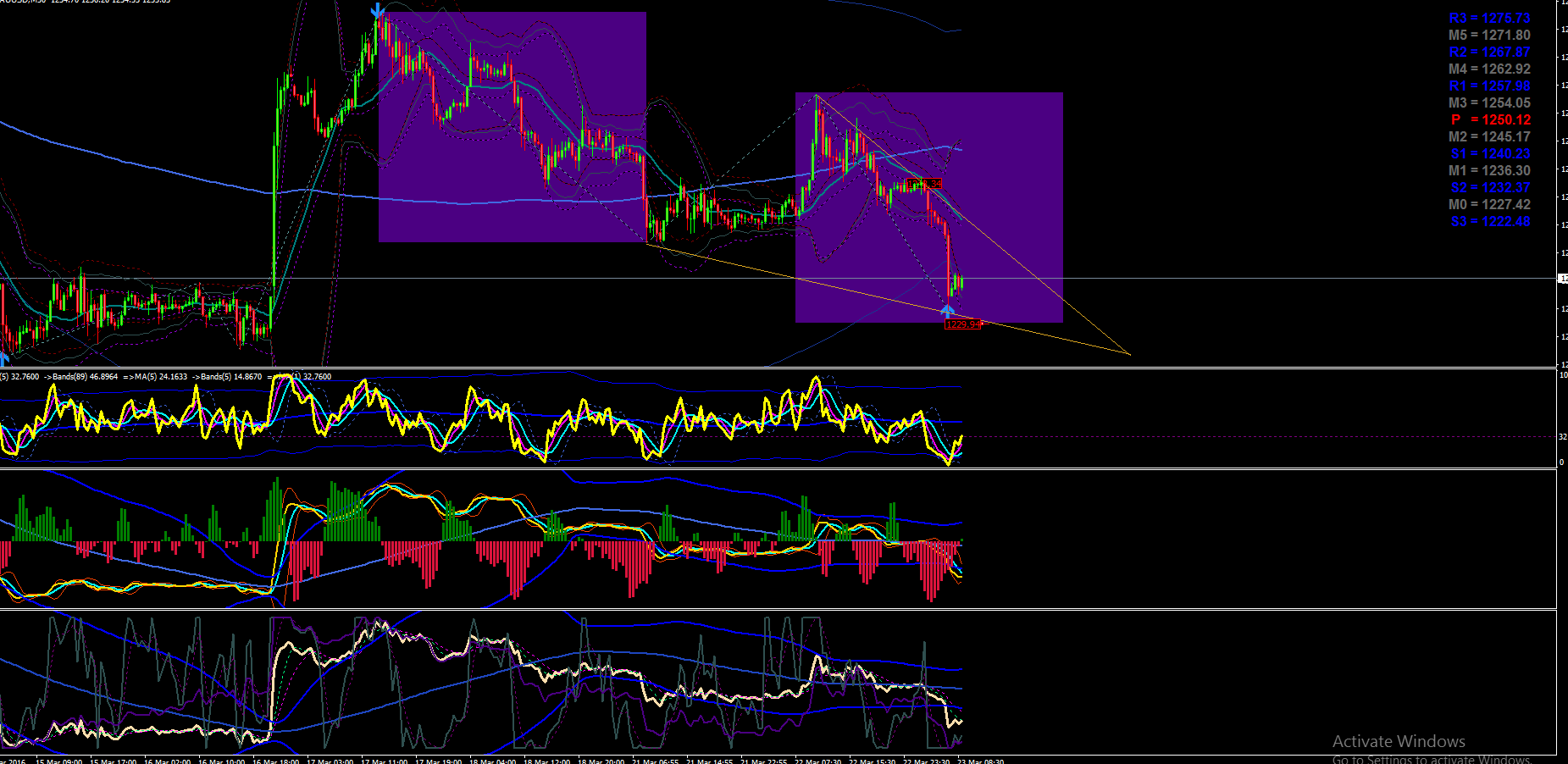Image resolution: width=1568 pixels, height=764 pixels.
Task: Click the ->Bands(5) 14.8670 indicator label
Action: click(227, 377)
